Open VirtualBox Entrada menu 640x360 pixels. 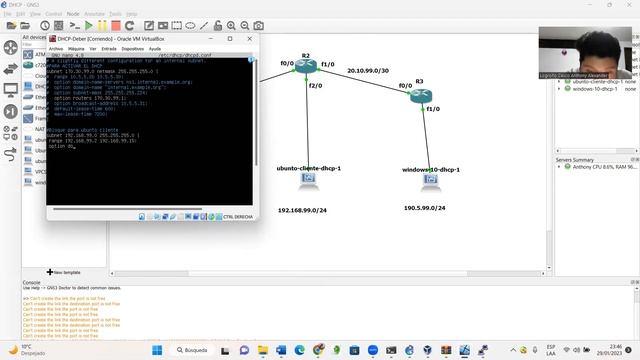coord(109,49)
